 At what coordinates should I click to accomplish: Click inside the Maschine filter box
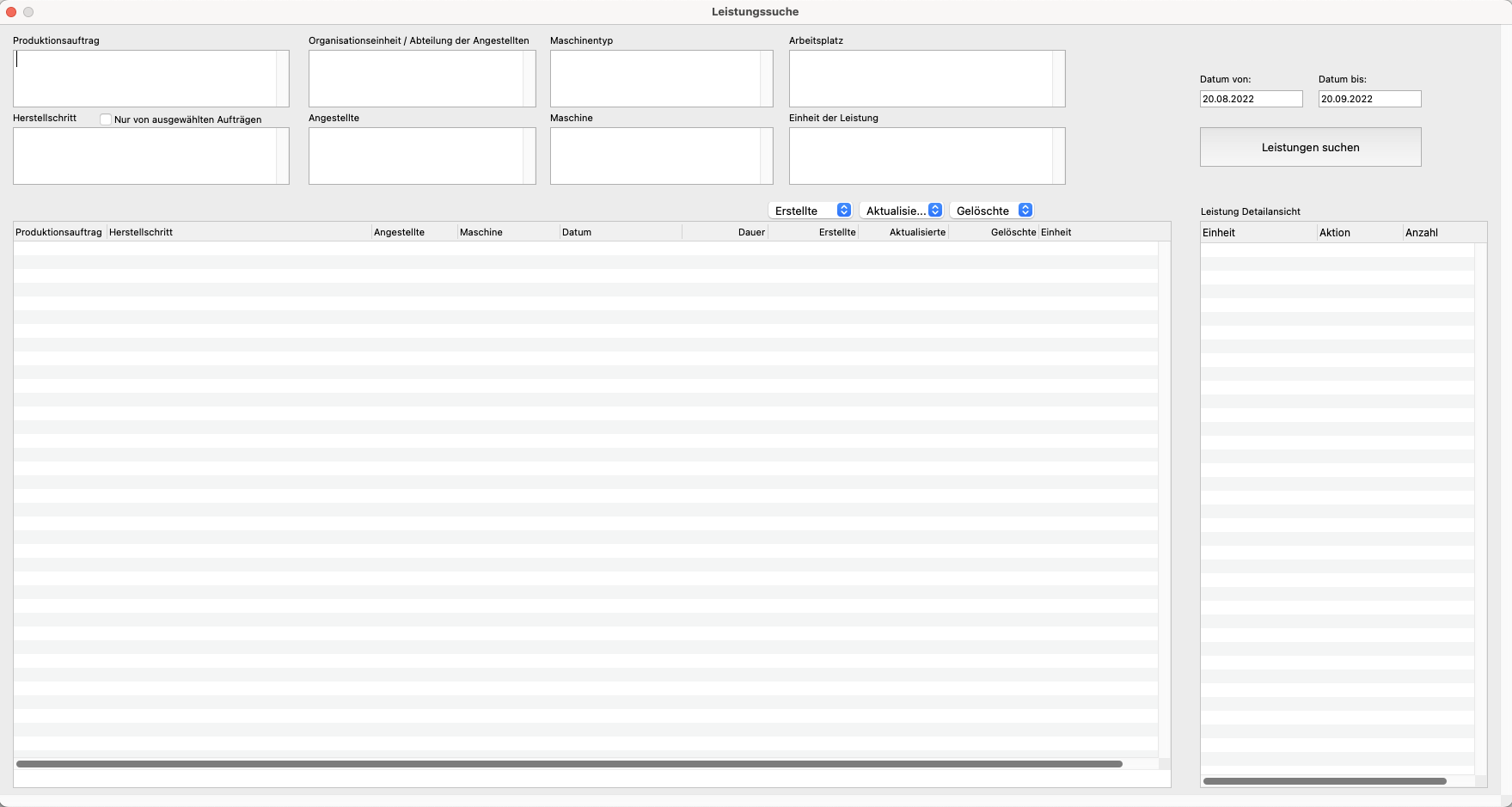655,156
